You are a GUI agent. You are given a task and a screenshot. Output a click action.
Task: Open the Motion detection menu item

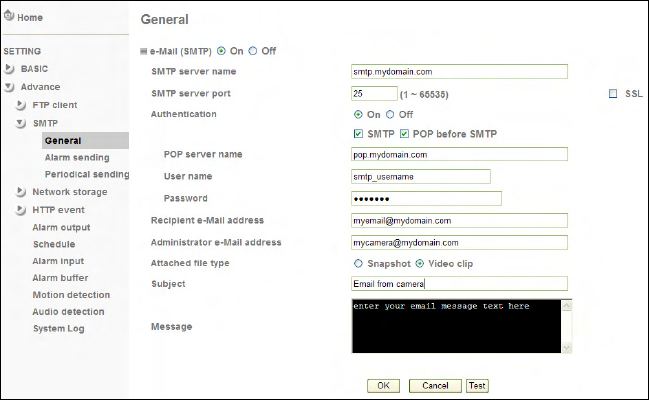72,295
